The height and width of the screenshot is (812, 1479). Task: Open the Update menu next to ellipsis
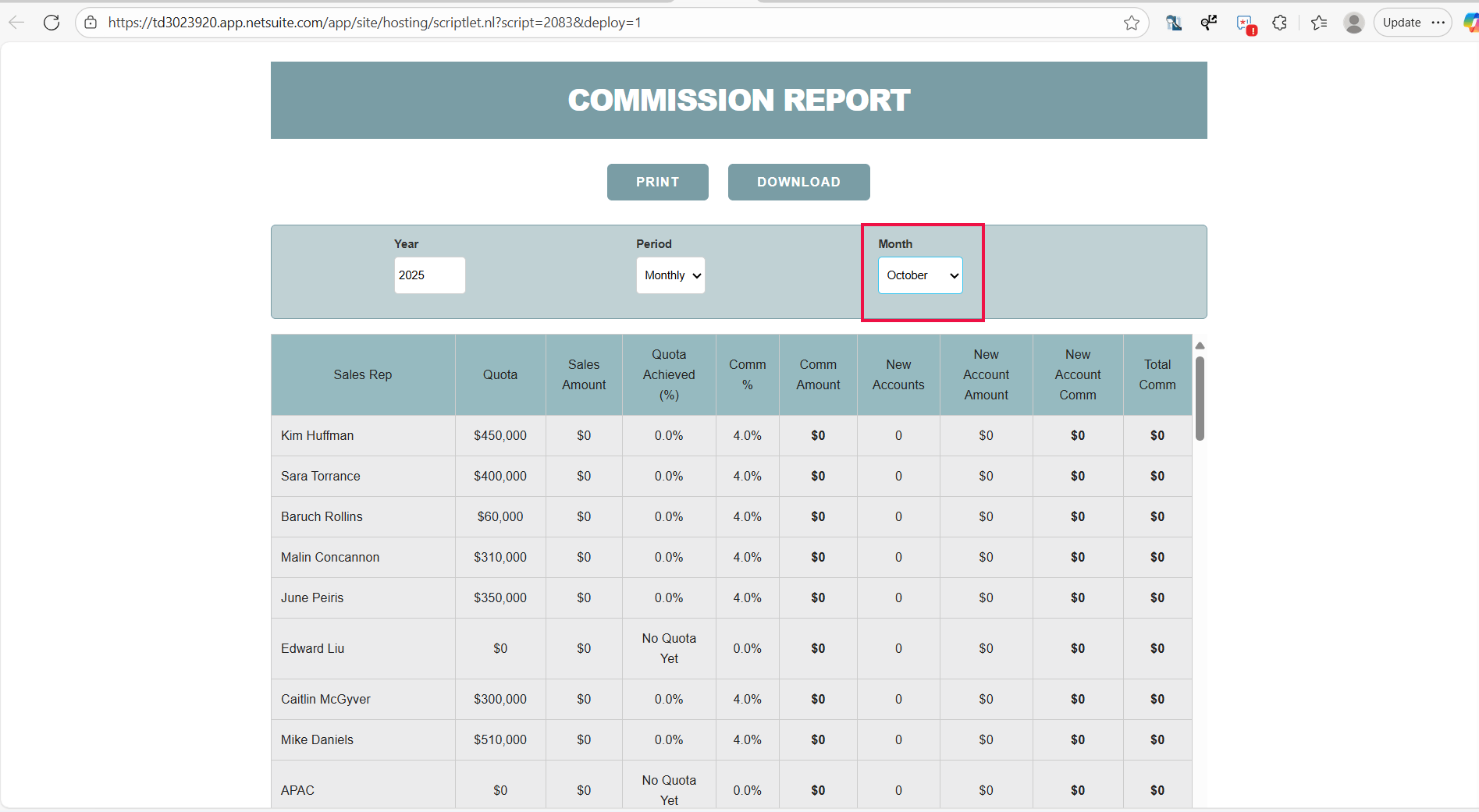pyautogui.click(x=1402, y=23)
